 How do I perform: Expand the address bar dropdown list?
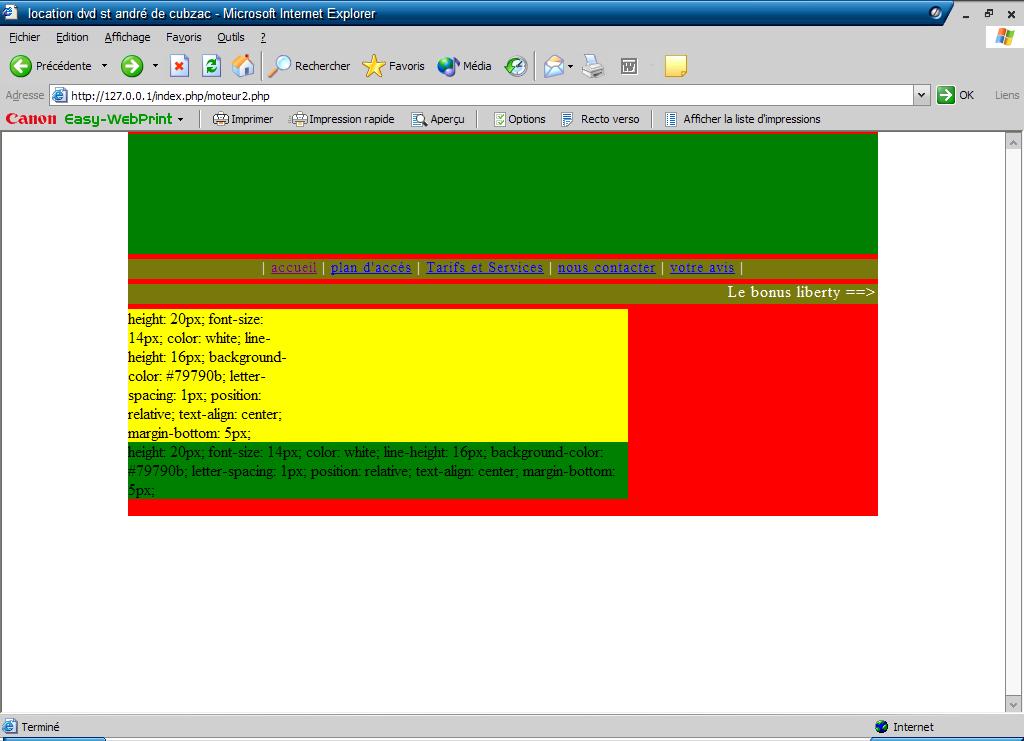click(921, 95)
